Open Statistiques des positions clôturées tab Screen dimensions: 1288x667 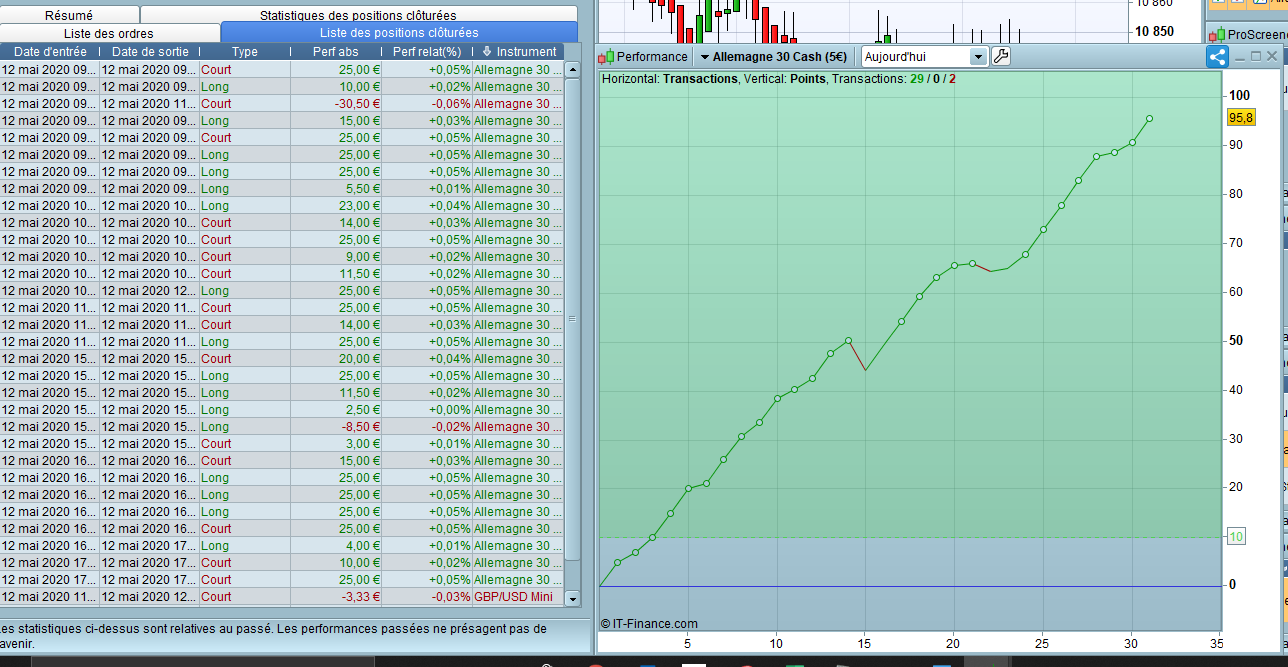tap(358, 15)
